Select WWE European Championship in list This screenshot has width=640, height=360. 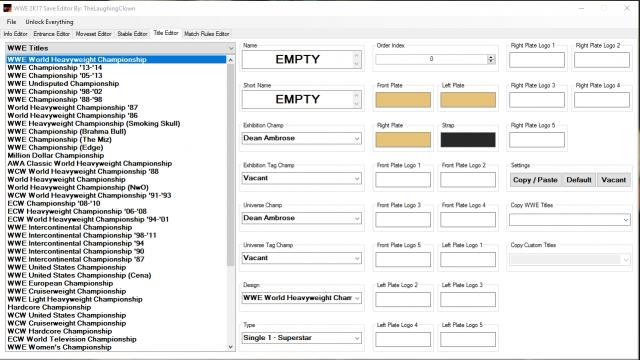[116, 283]
